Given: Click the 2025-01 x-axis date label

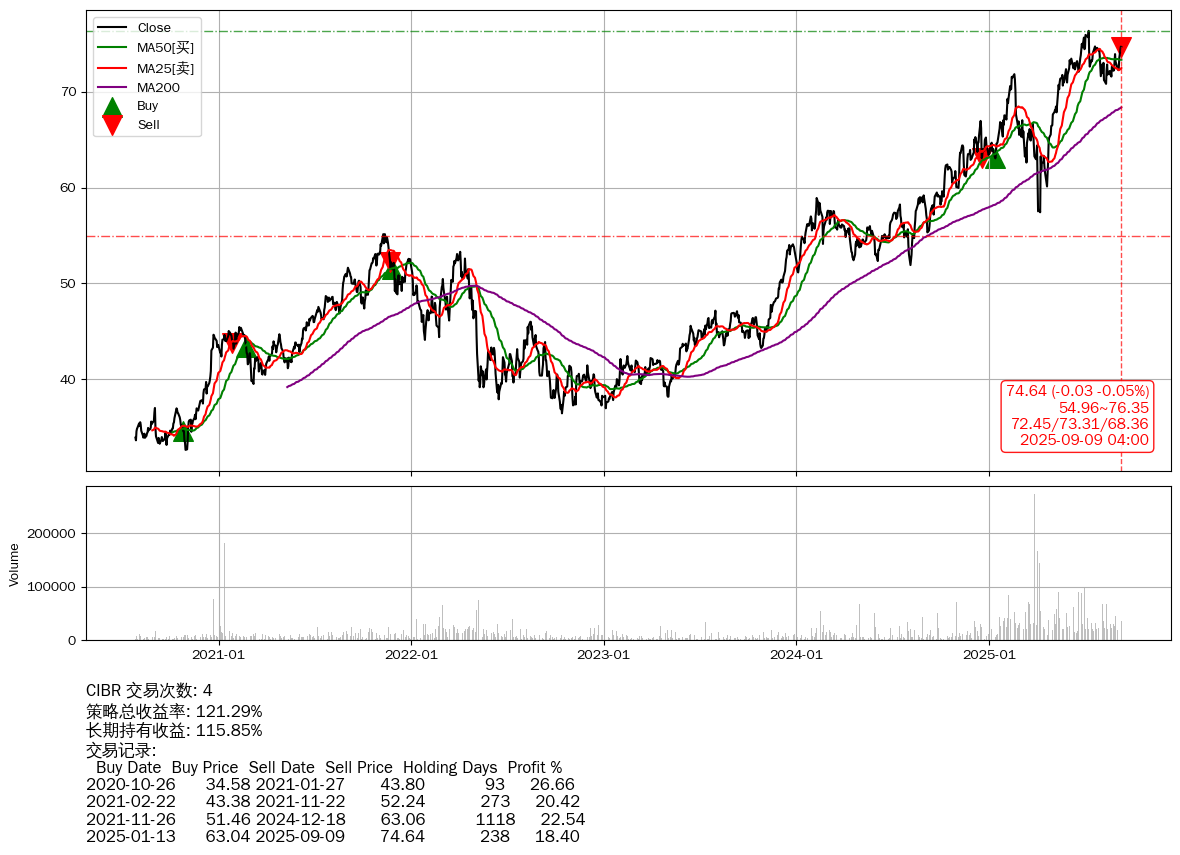Looking at the screenshot, I should (x=989, y=655).
